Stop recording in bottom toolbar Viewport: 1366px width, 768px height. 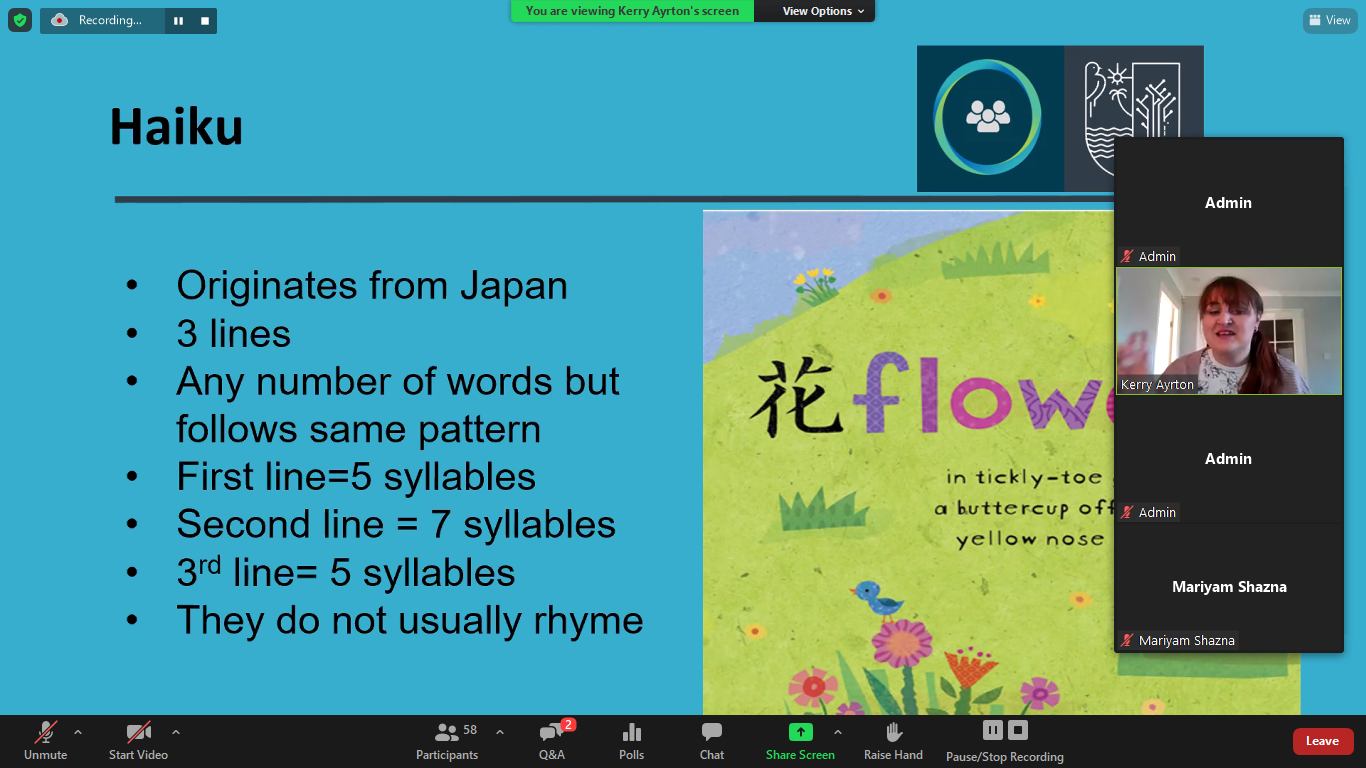pos(1018,730)
